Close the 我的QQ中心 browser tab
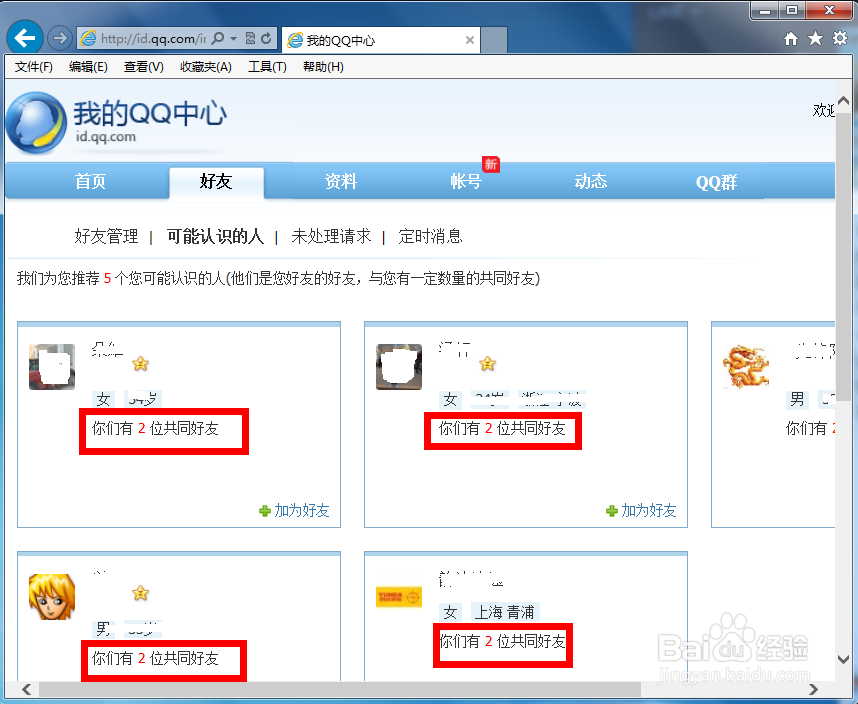This screenshot has height=704, width=858. (x=469, y=40)
